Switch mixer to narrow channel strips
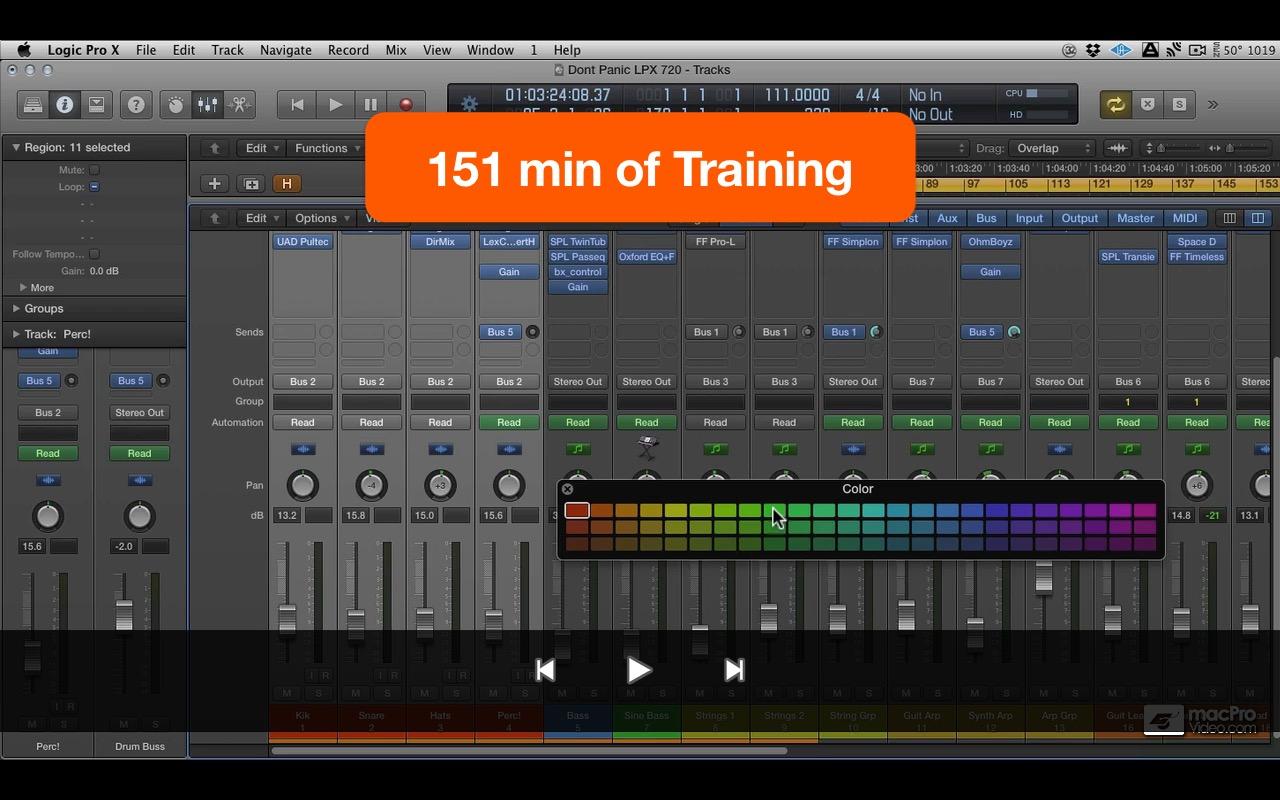1280x800 pixels. click(x=1229, y=218)
